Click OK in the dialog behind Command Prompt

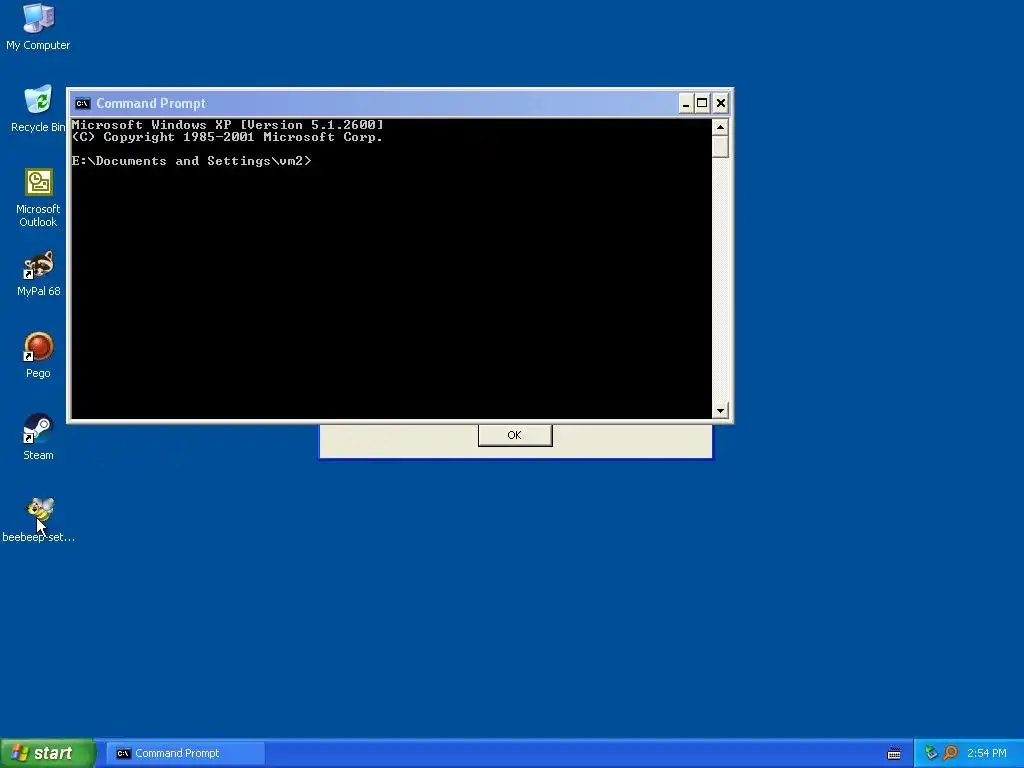pyautogui.click(x=515, y=435)
